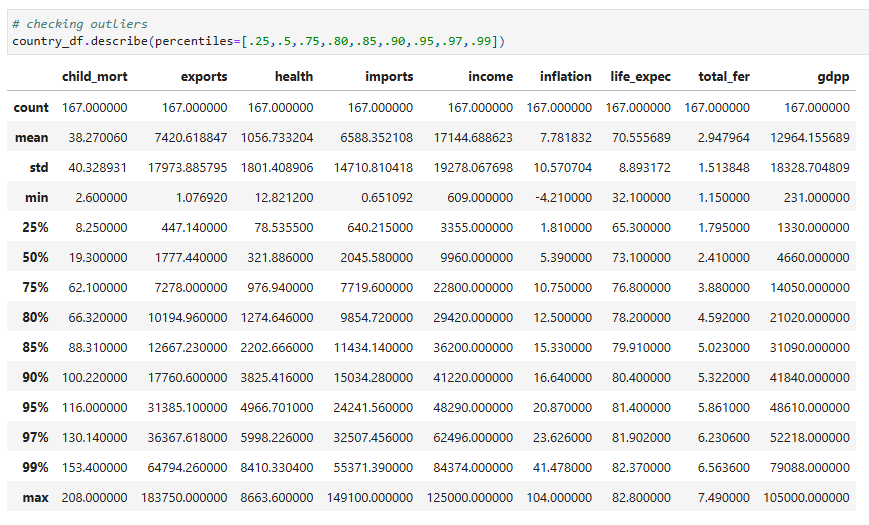Click 90% inflation value 16.640000
This screenshot has height=525, width=869.
(x=563, y=378)
